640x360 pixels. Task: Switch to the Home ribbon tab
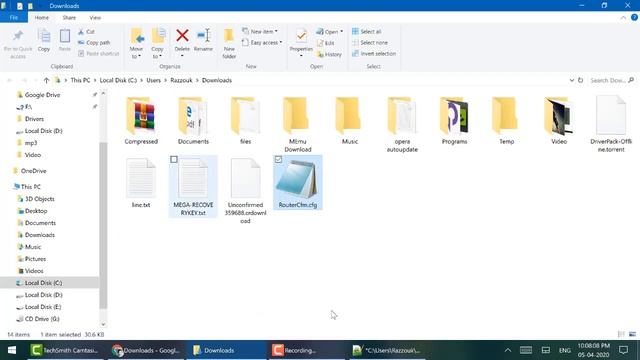click(42, 18)
